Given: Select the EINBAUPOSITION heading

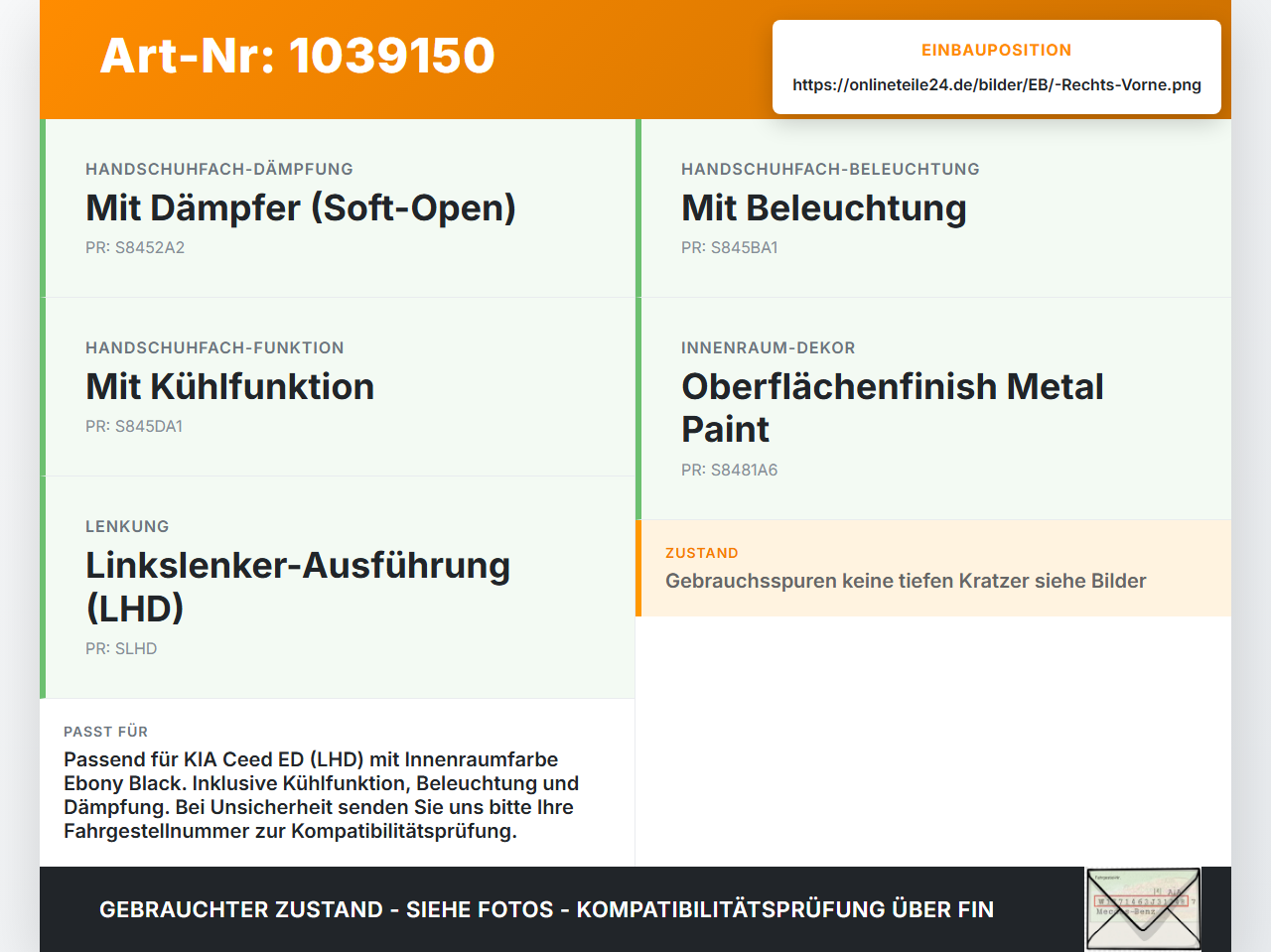Looking at the screenshot, I should tap(996, 50).
